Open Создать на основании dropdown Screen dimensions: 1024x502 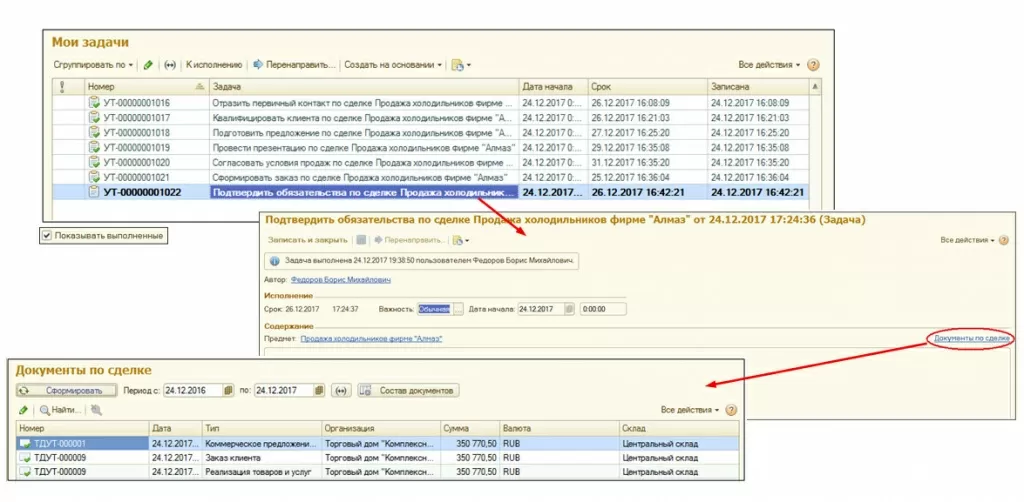click(392, 65)
